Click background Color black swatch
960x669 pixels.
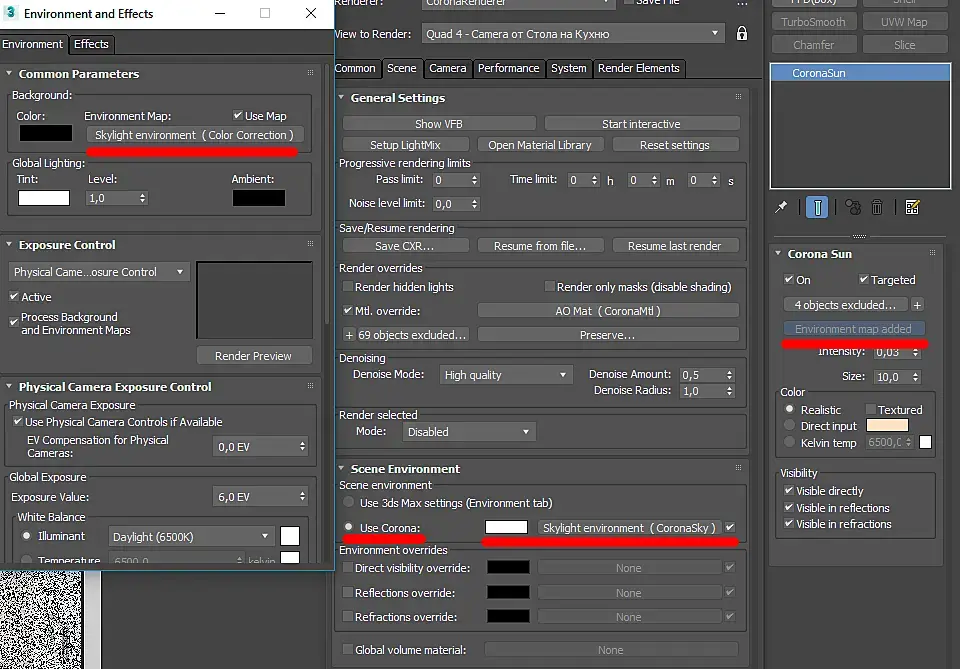[45, 133]
